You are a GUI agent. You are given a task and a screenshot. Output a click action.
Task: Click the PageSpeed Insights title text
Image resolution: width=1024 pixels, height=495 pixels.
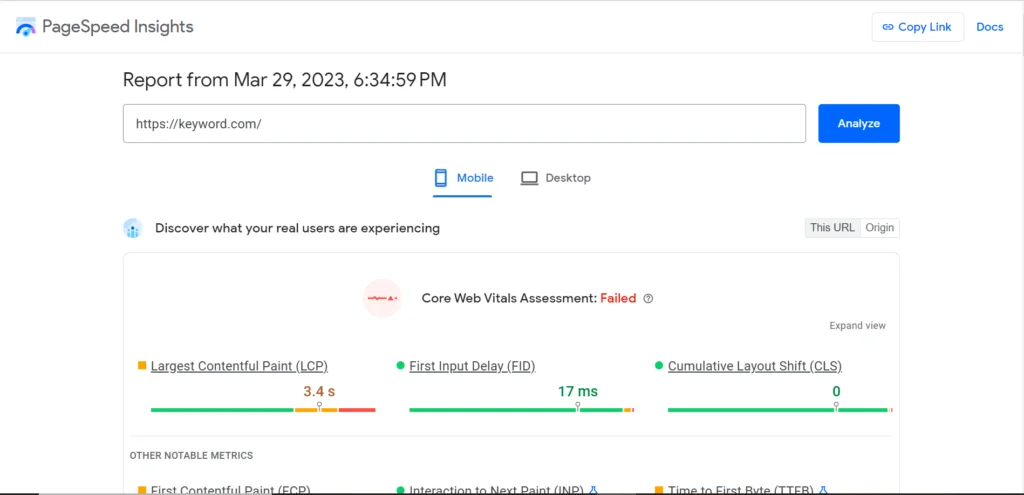click(118, 27)
